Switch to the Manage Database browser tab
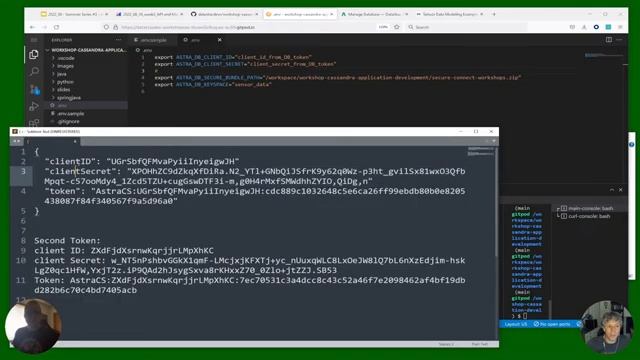The image size is (640, 360). [x=374, y=14]
